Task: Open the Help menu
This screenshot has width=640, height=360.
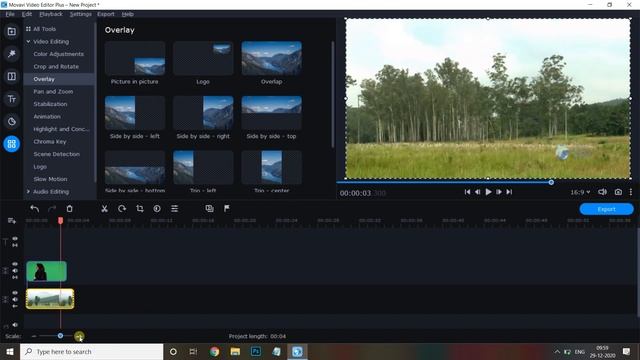Action: click(128, 14)
